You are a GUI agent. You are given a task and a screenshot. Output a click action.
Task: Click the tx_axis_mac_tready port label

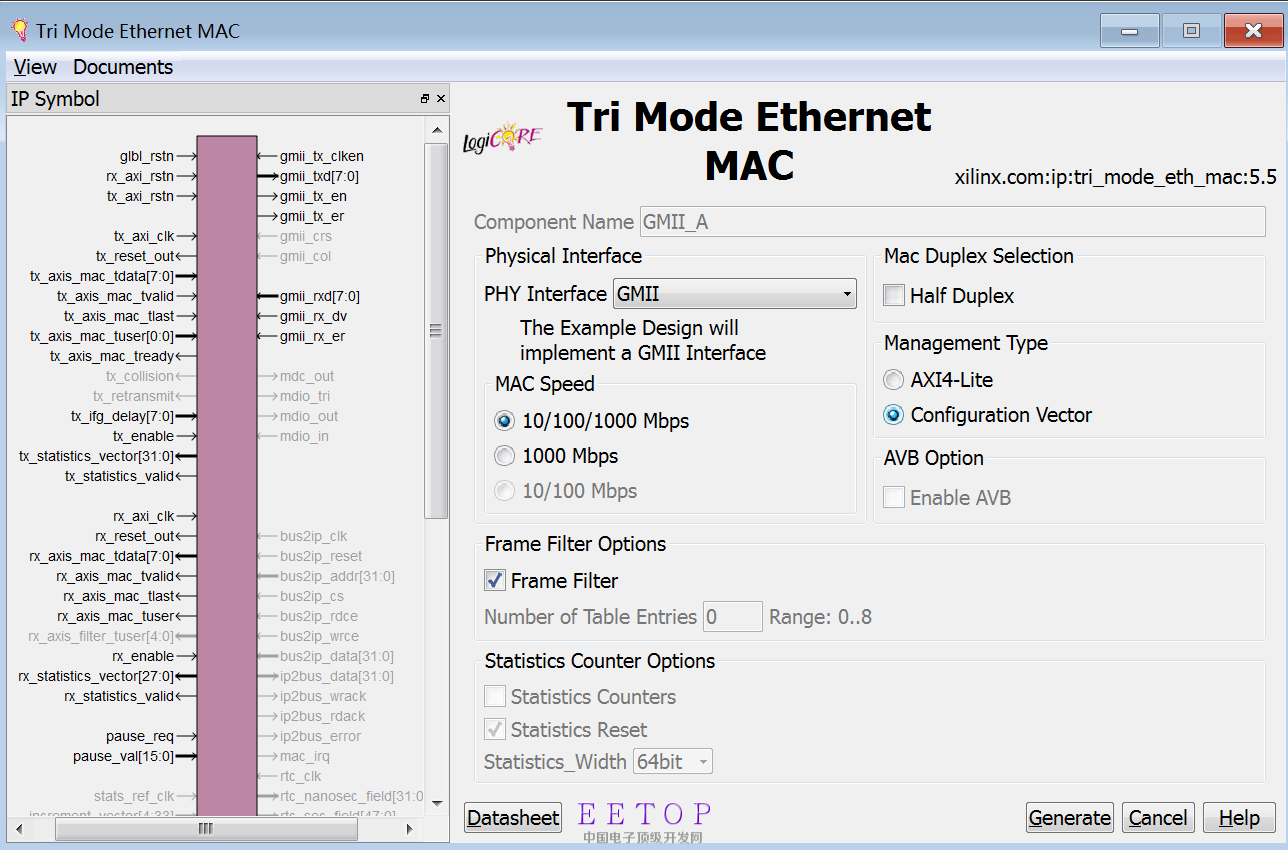coord(112,356)
